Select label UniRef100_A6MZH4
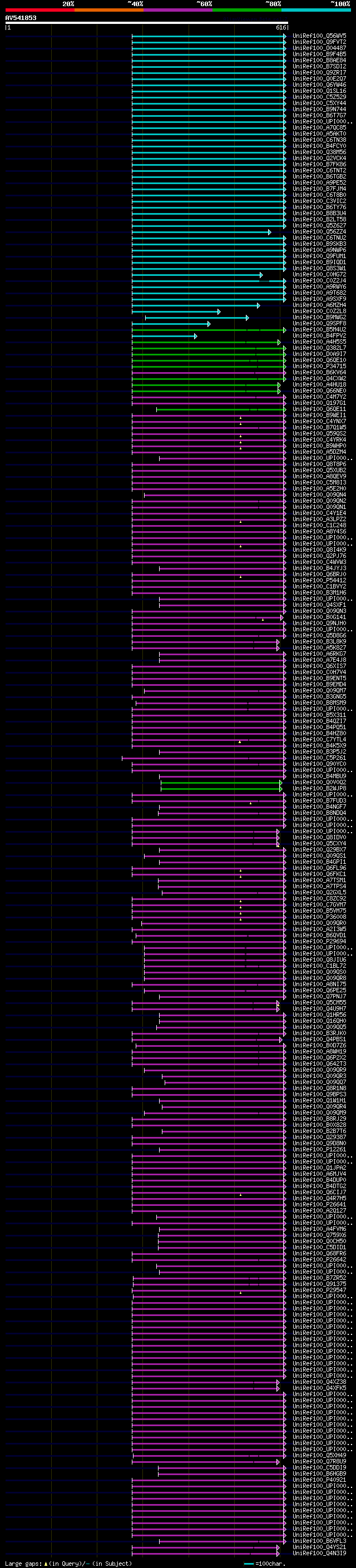The width and height of the screenshot is (356, 1568). (319, 305)
